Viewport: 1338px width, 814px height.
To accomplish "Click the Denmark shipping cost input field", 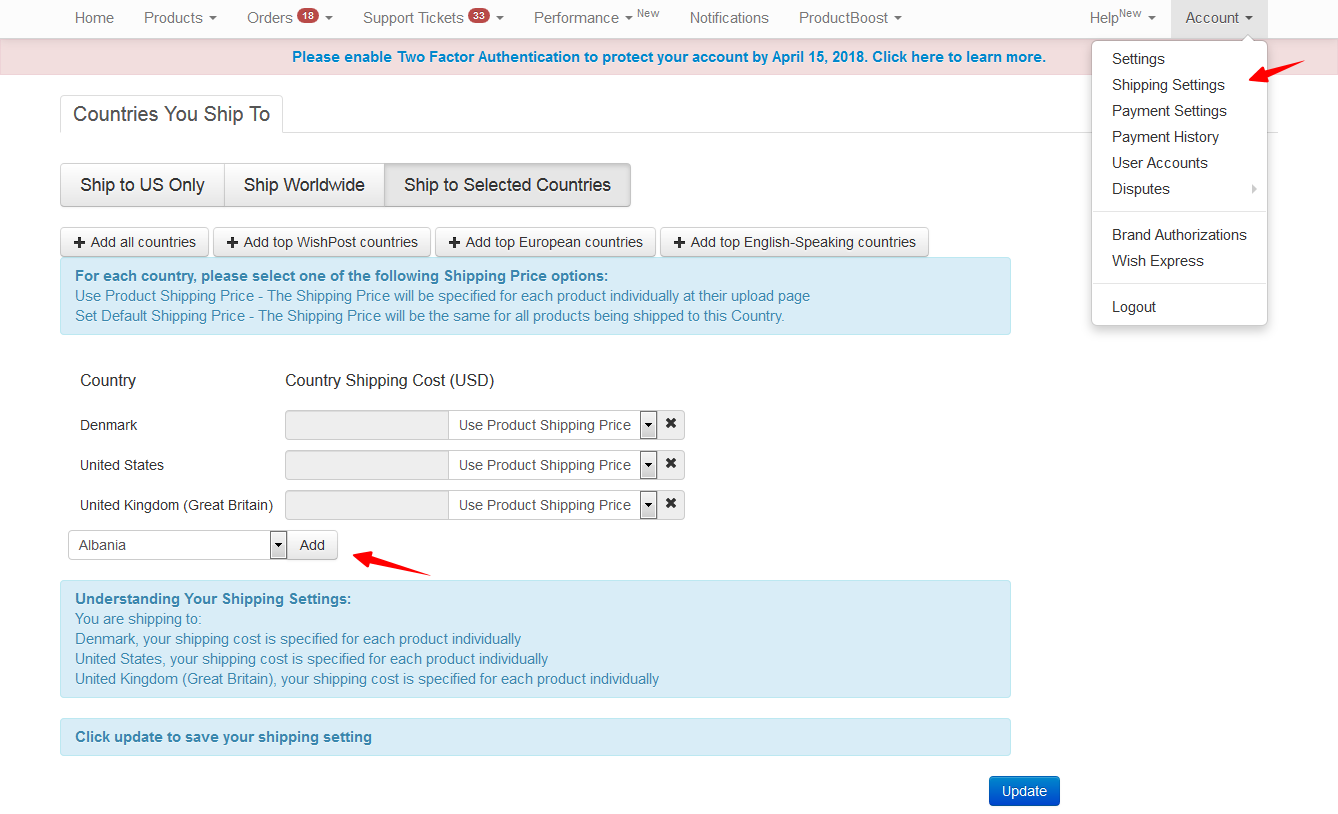I will [367, 425].
